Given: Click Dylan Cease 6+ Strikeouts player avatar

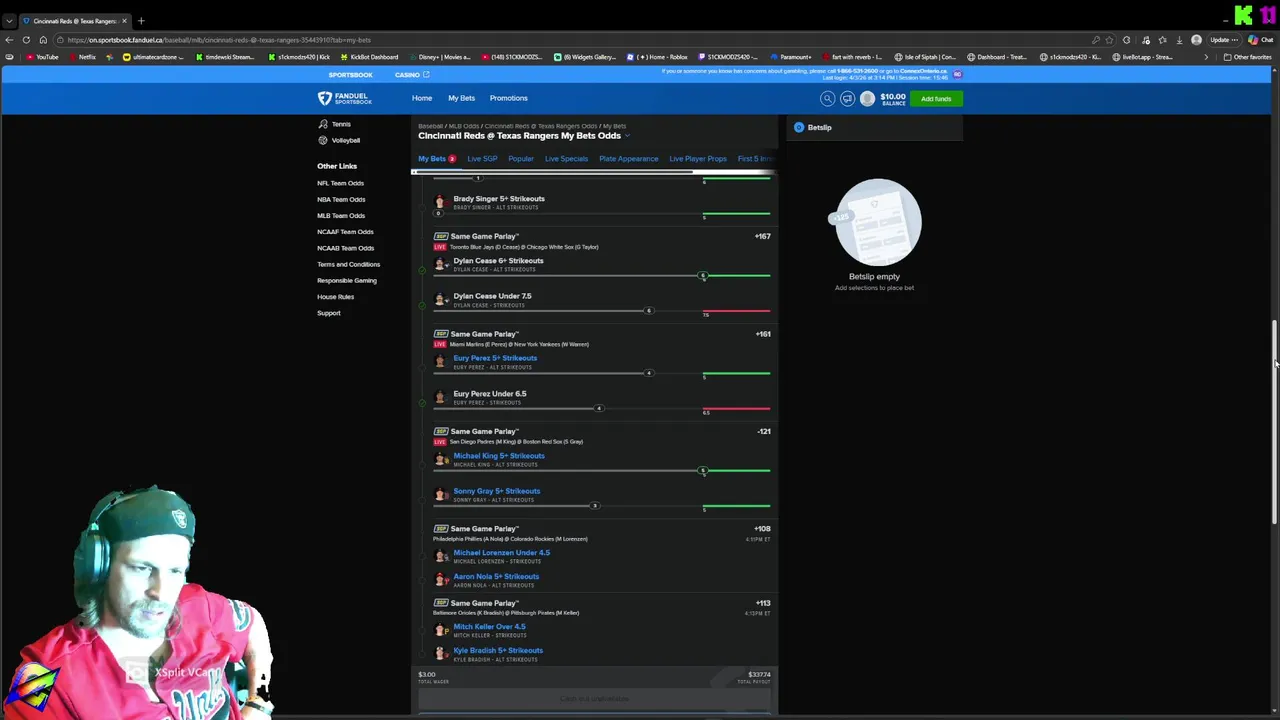Looking at the screenshot, I should (x=440, y=264).
